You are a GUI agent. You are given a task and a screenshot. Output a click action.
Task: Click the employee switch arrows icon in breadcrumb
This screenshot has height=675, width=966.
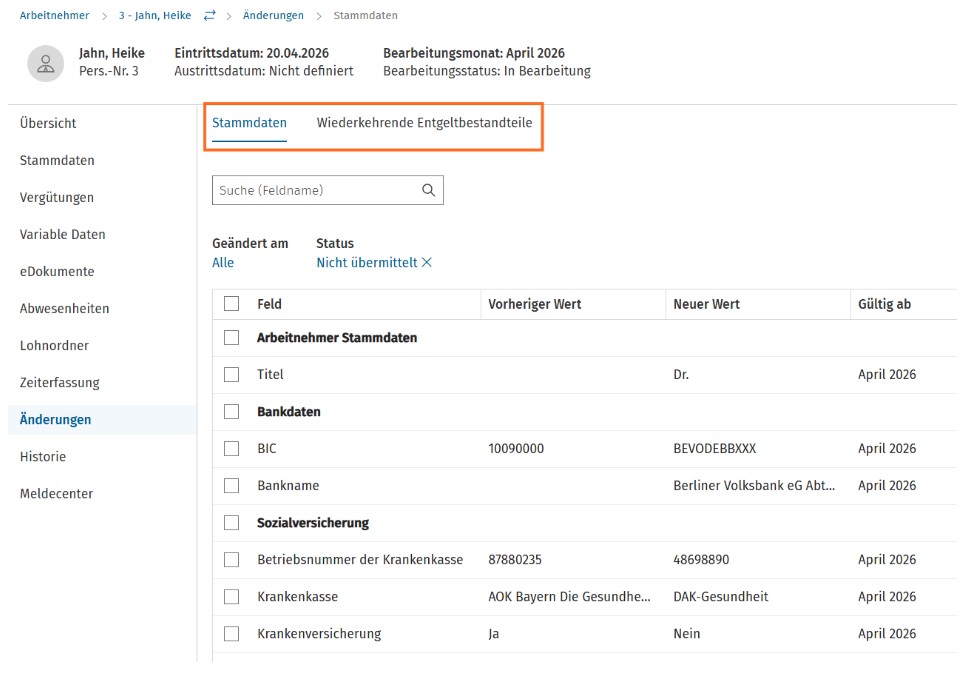[209, 15]
